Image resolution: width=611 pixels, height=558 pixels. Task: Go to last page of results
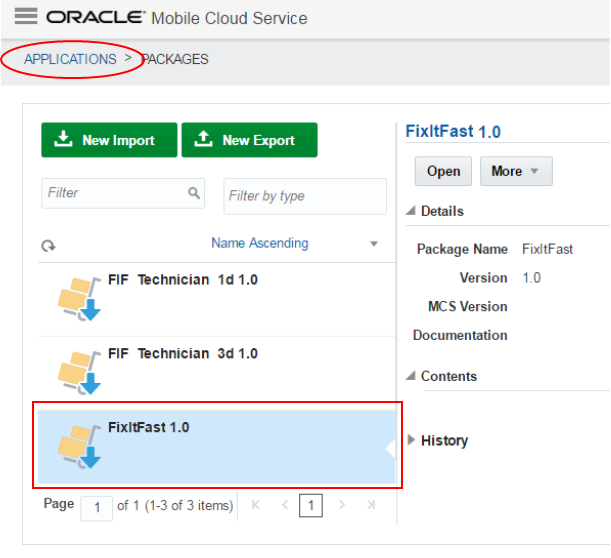371,505
